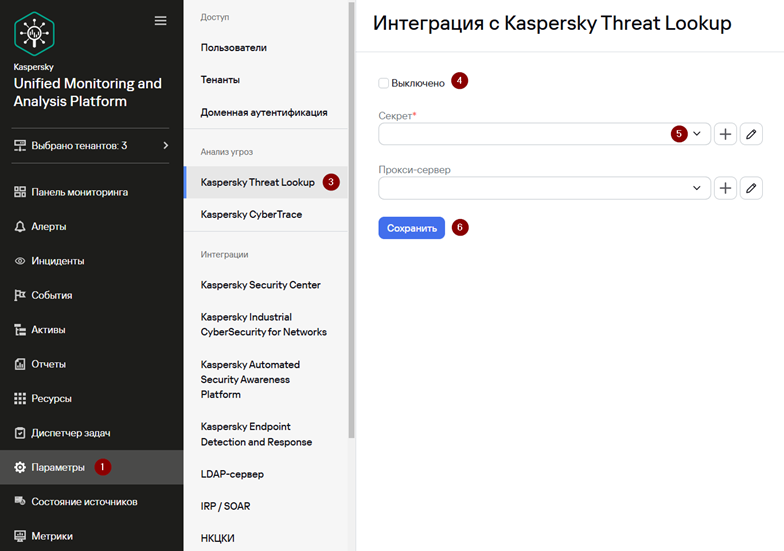The width and height of the screenshot is (784, 551).
Task: Add a new proxy server with plus icon
Action: (x=725, y=188)
